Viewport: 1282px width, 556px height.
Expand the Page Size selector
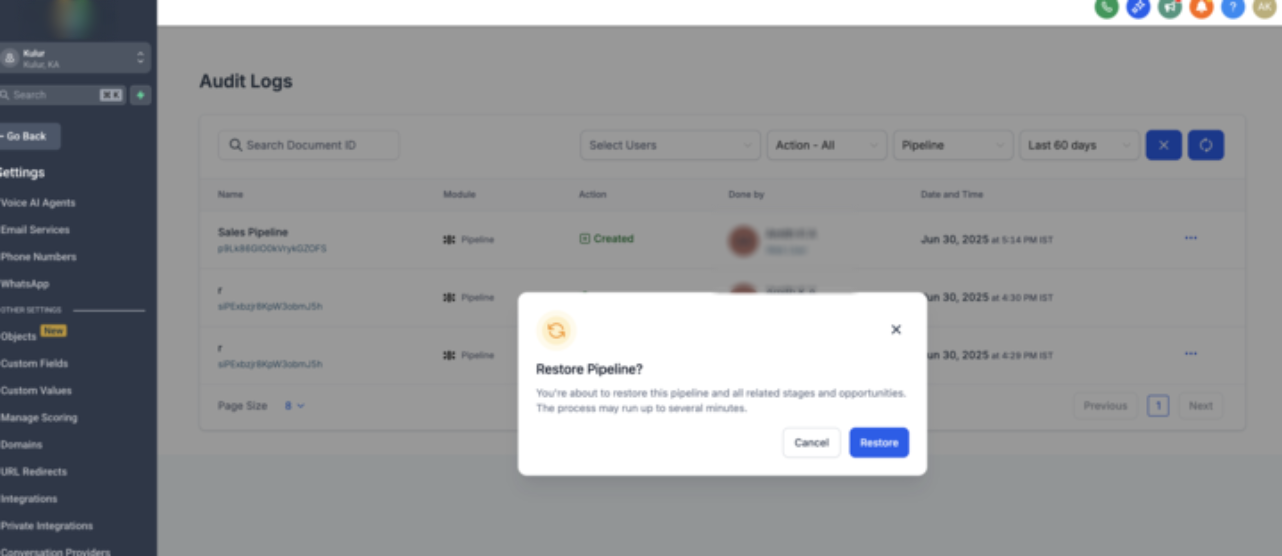coord(294,406)
